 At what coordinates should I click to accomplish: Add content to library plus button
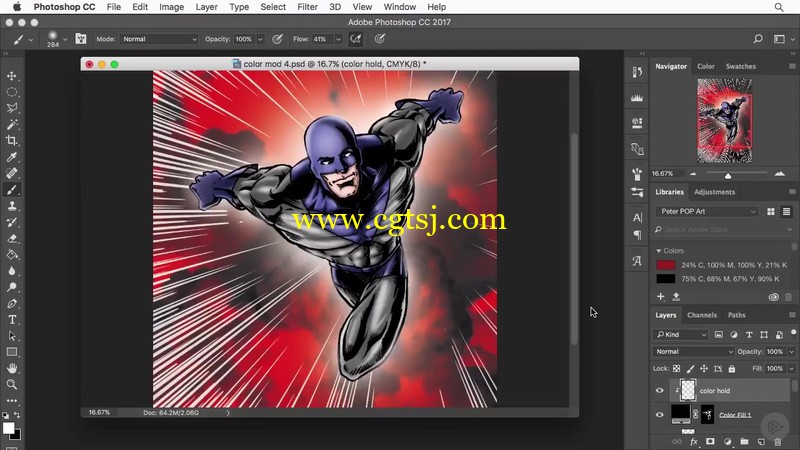pyautogui.click(x=661, y=296)
